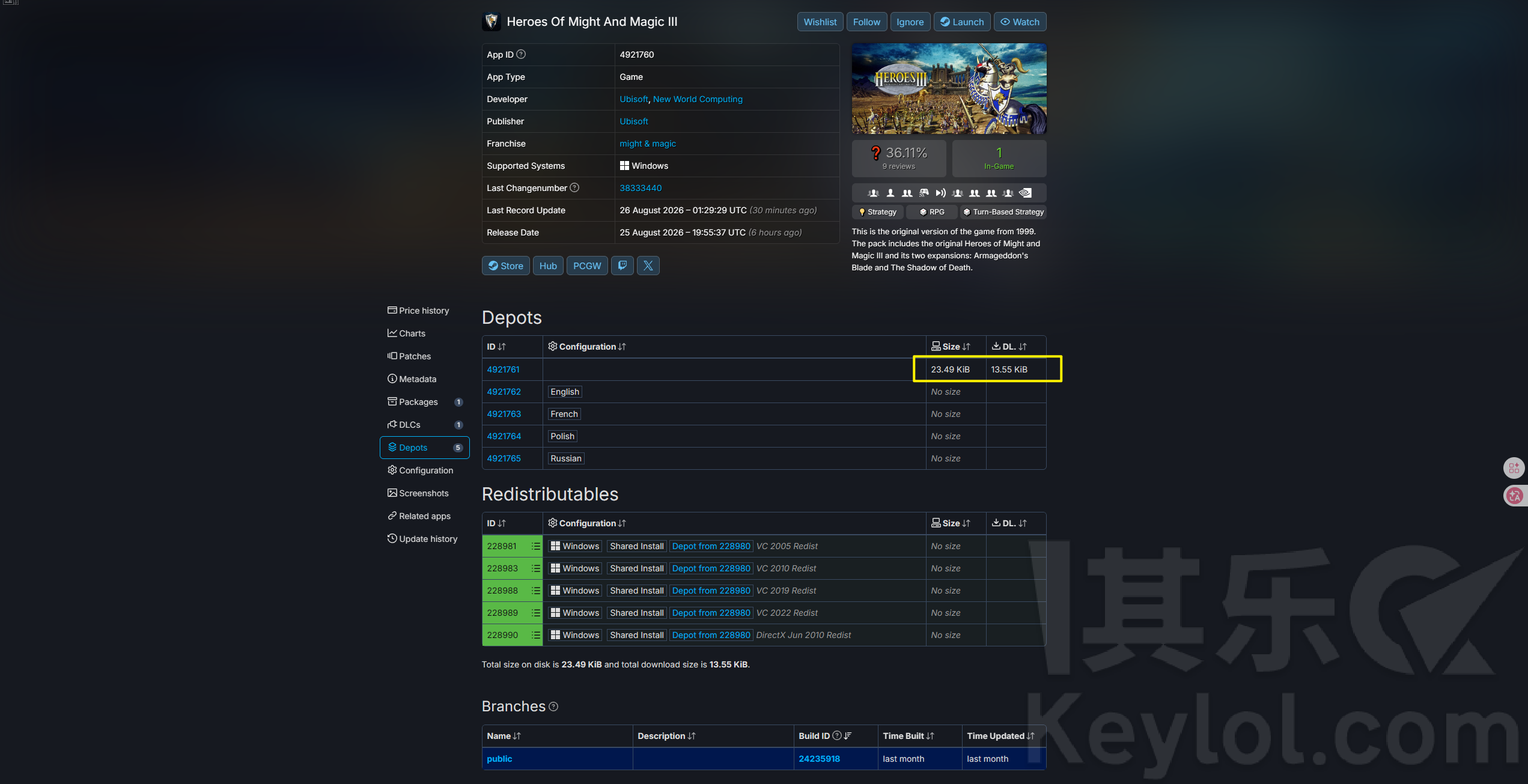This screenshot has width=1528, height=784.
Task: Open build ID 24235918 link
Action: [819, 759]
